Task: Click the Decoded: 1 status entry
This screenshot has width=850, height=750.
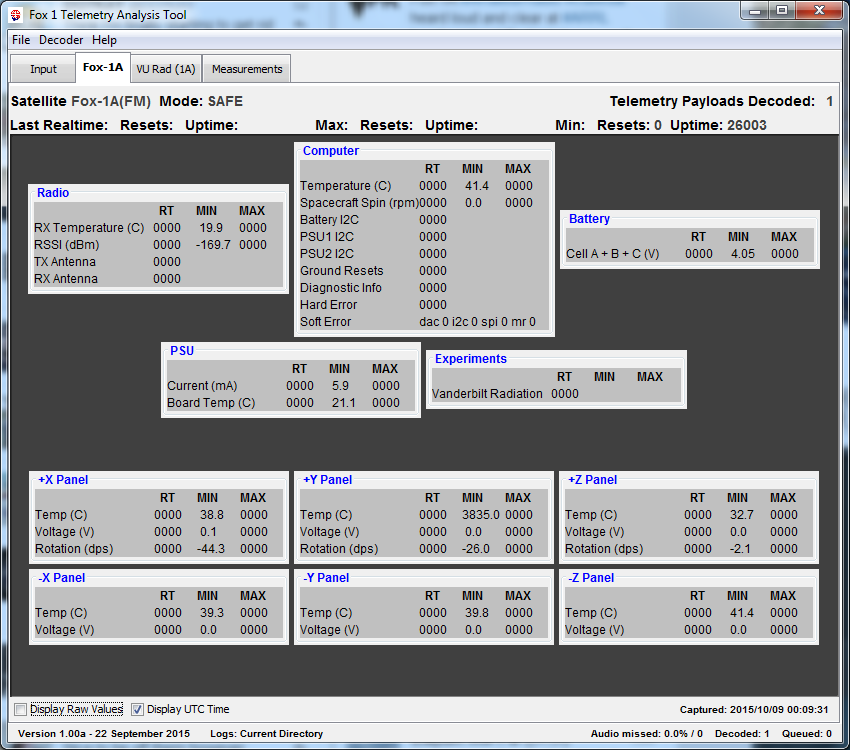Action: click(742, 734)
